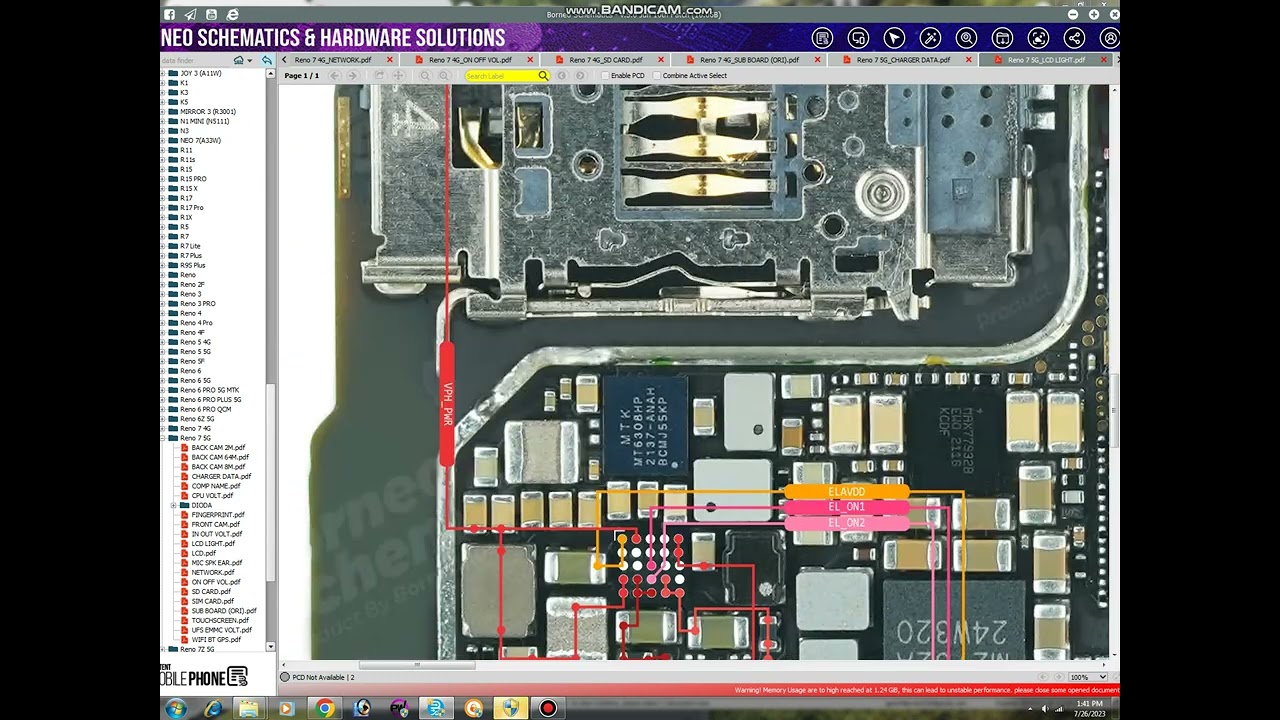Click the search magnifier in yellow Search Label box
Image resolution: width=1280 pixels, height=720 pixels.
click(543, 76)
